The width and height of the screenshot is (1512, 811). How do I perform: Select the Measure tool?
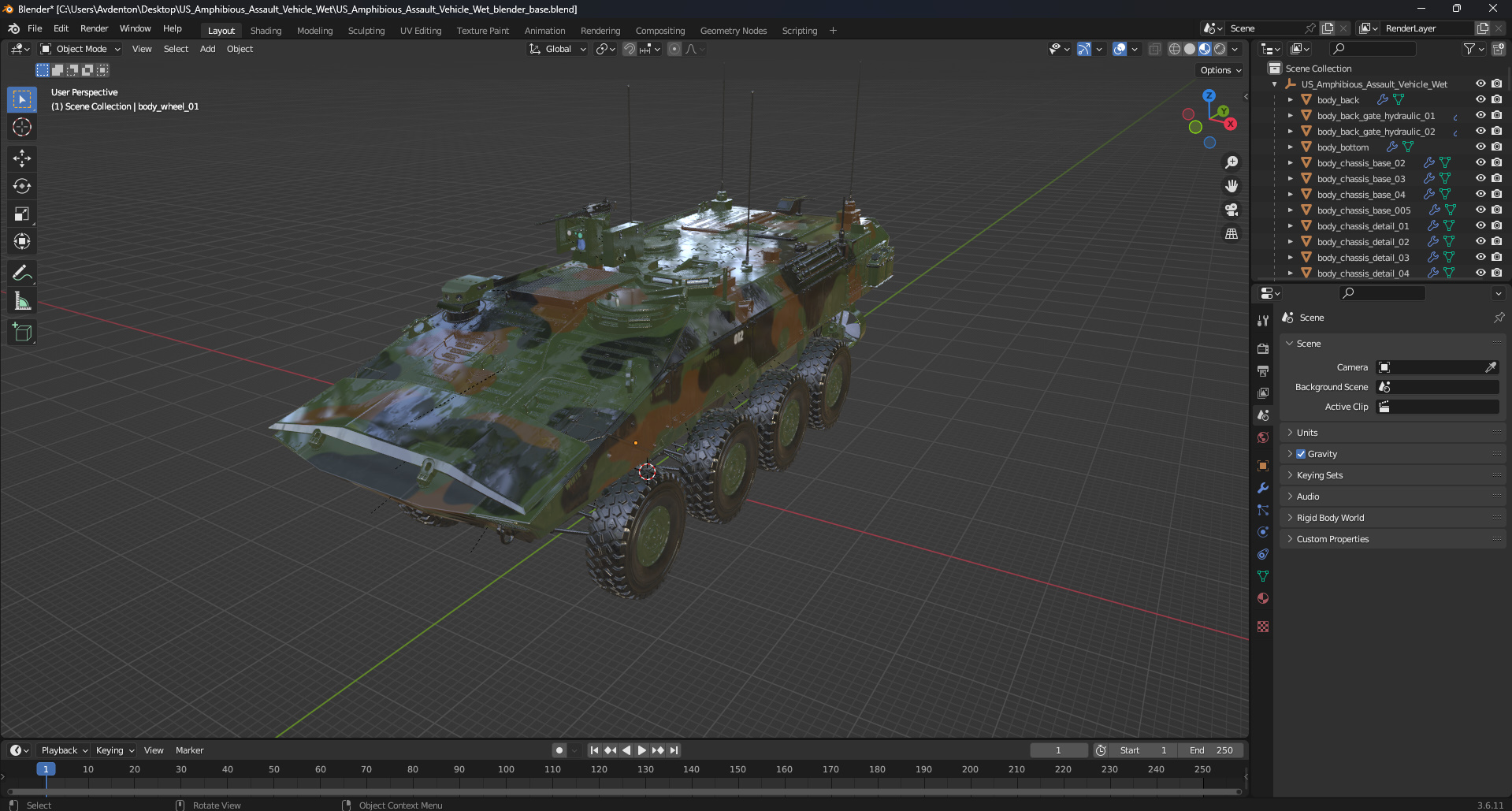pos(22,301)
